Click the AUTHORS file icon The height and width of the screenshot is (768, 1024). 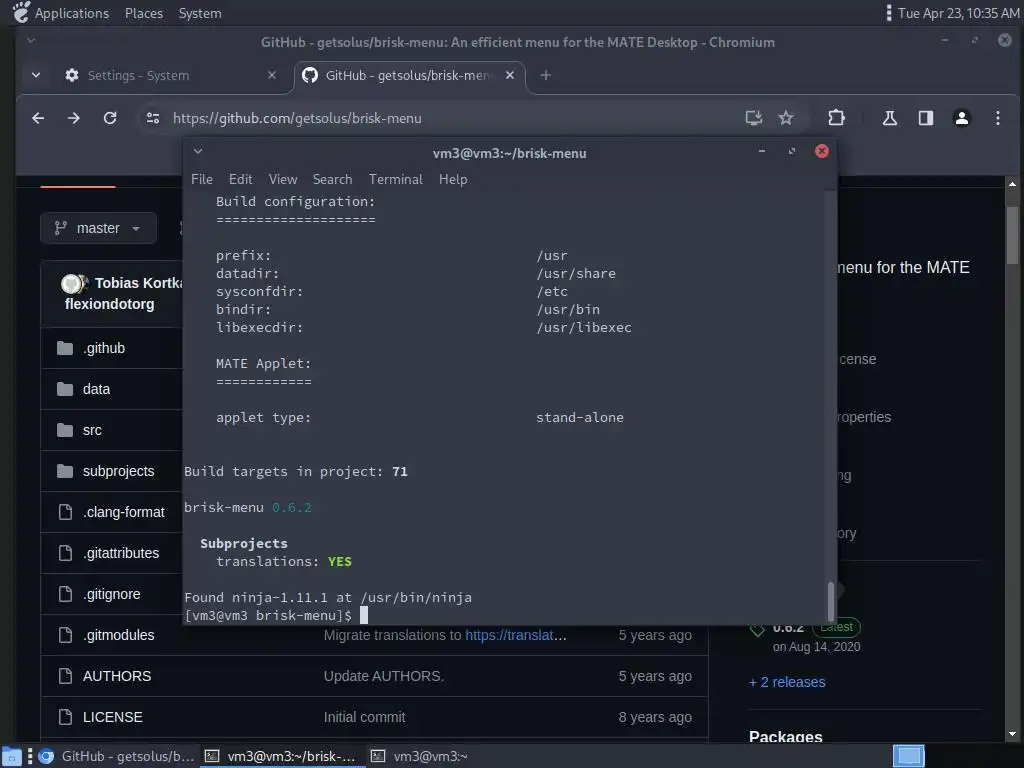pos(65,676)
